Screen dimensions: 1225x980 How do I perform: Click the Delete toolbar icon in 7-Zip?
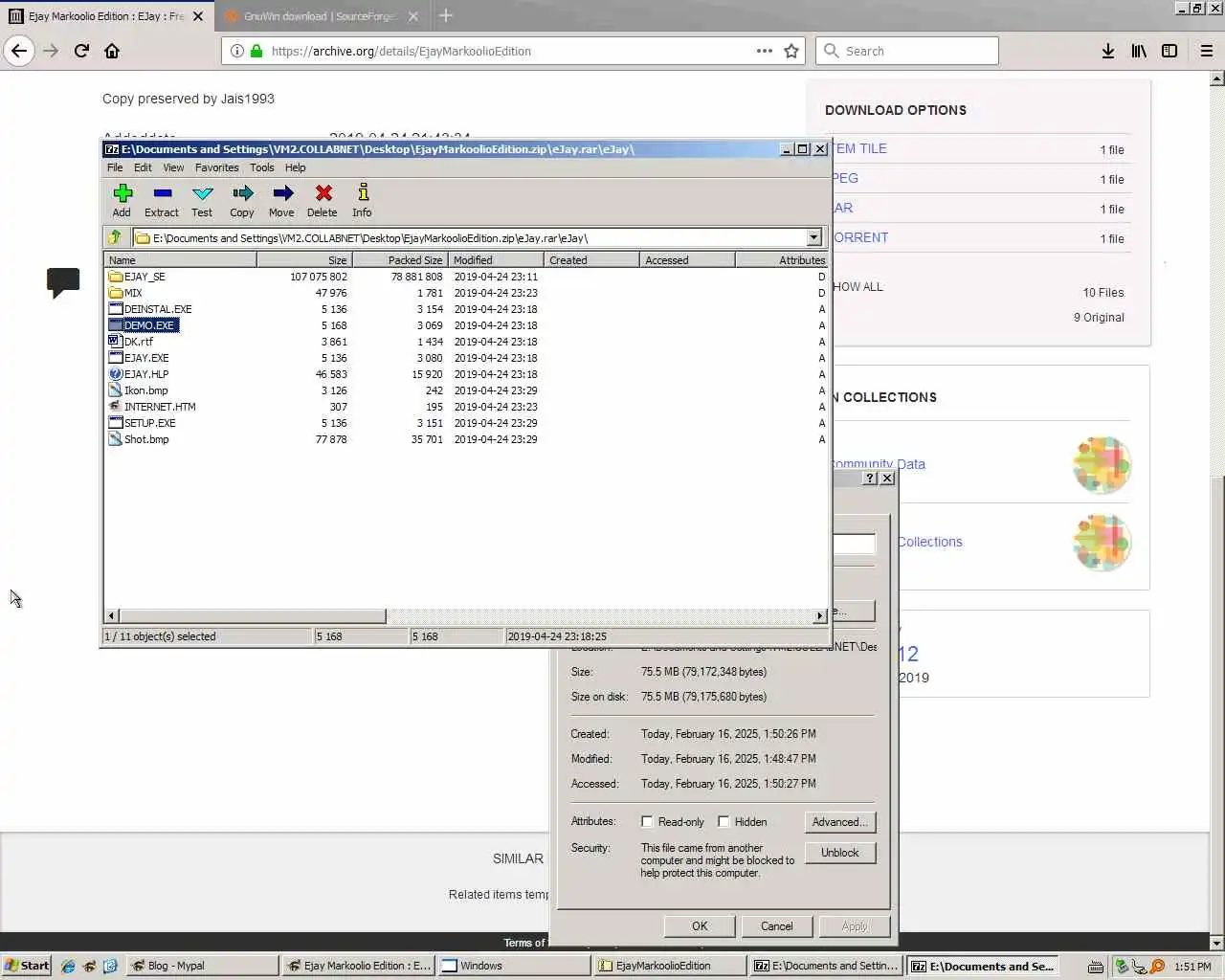(323, 201)
